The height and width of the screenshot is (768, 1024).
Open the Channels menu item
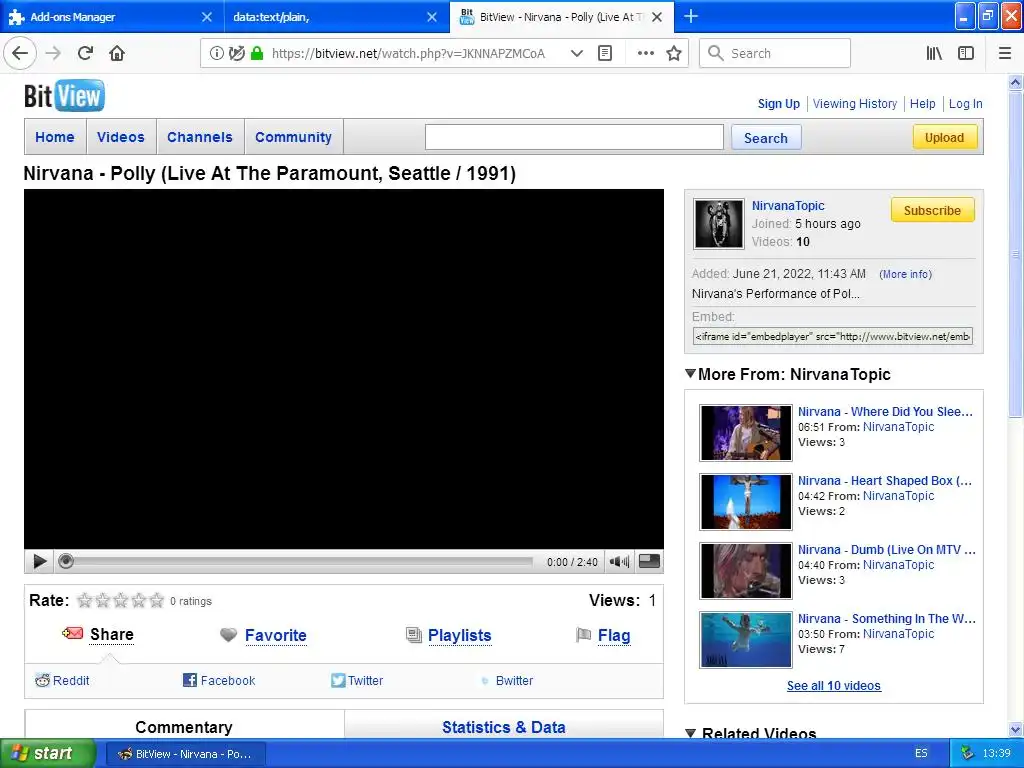click(200, 137)
